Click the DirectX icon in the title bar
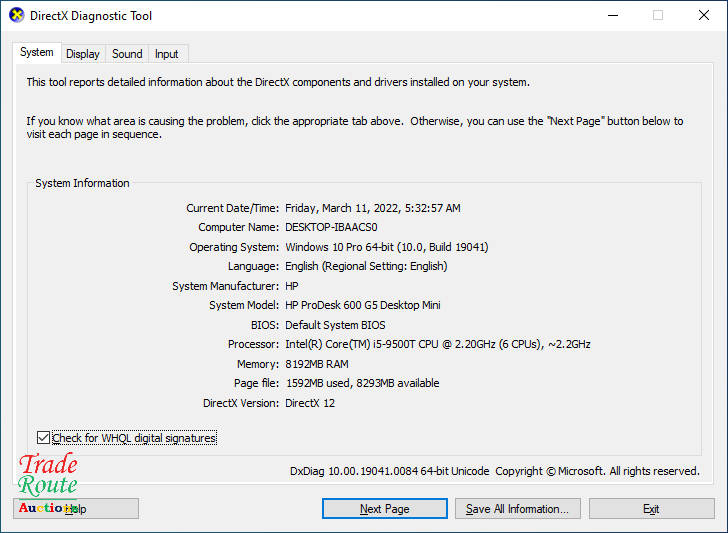The height and width of the screenshot is (533, 728). [16, 16]
